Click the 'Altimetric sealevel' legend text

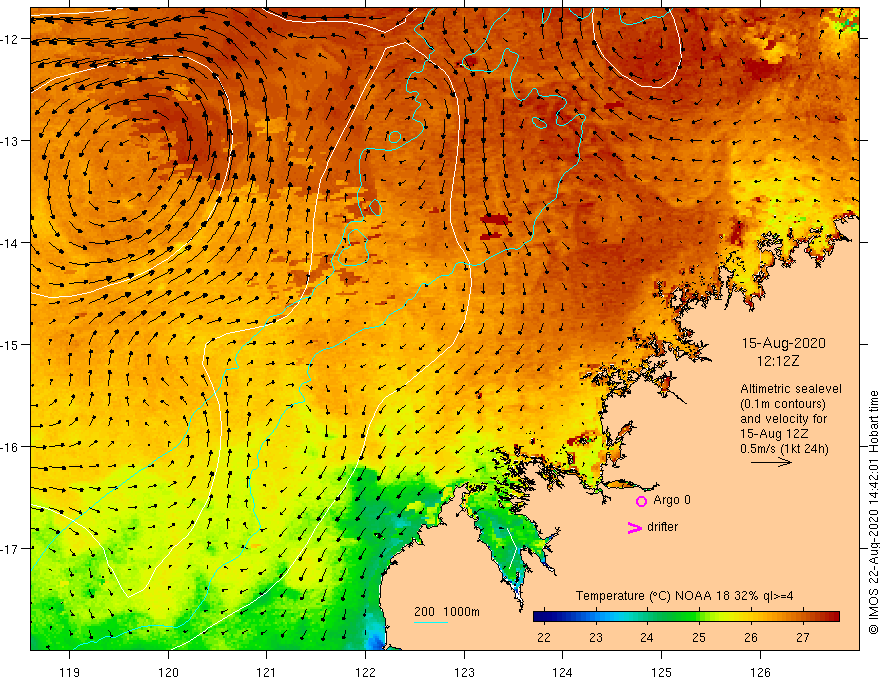point(791,389)
